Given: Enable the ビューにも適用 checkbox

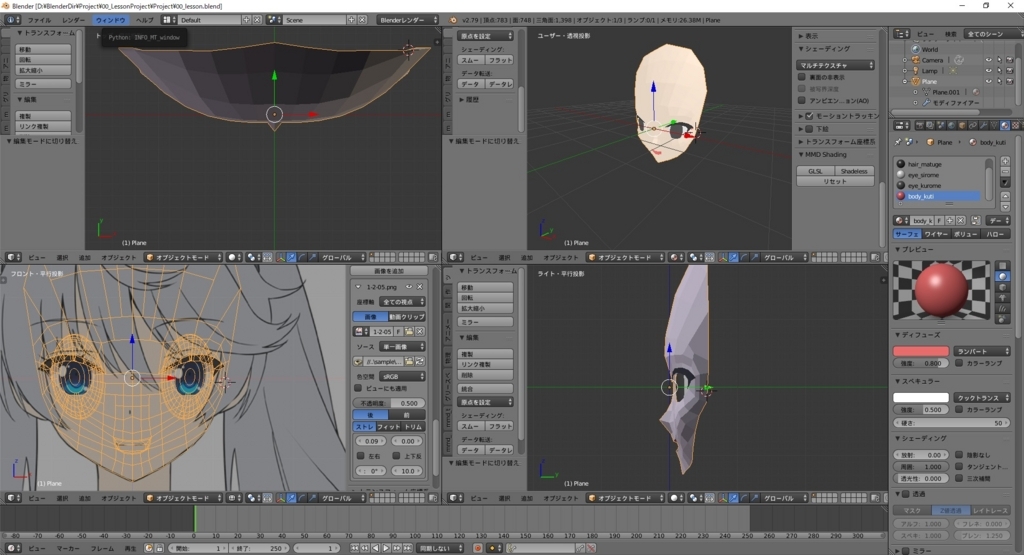Looking at the screenshot, I should point(359,387).
